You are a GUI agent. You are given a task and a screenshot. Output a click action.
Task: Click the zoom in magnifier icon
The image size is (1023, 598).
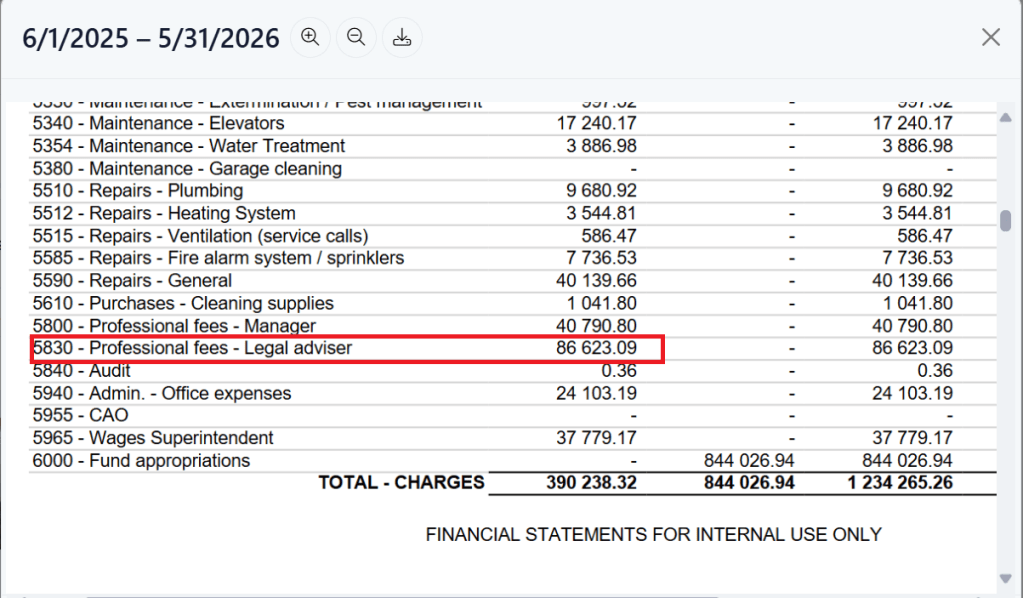coord(310,38)
